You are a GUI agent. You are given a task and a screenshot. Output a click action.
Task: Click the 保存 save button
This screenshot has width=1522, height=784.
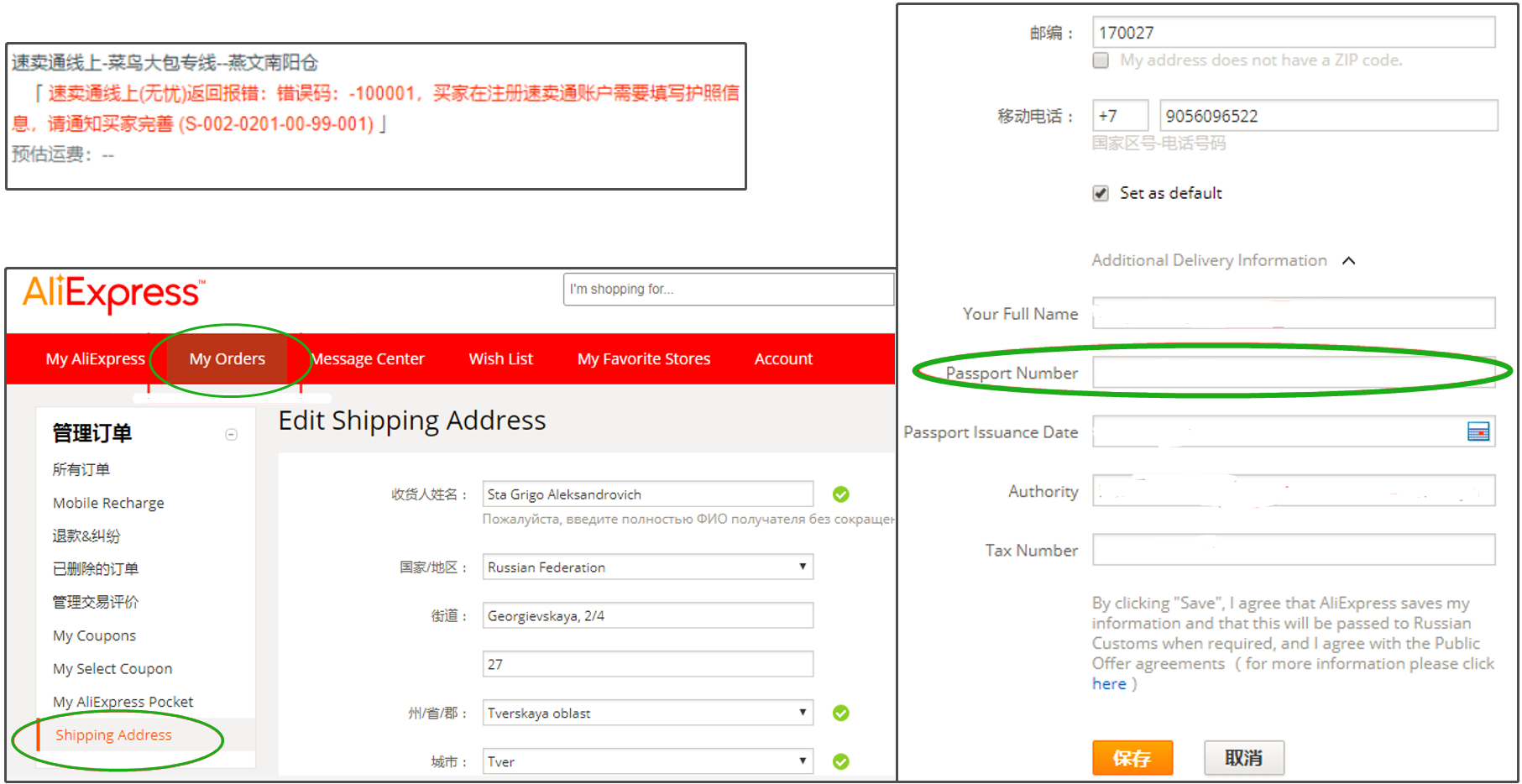[1132, 757]
